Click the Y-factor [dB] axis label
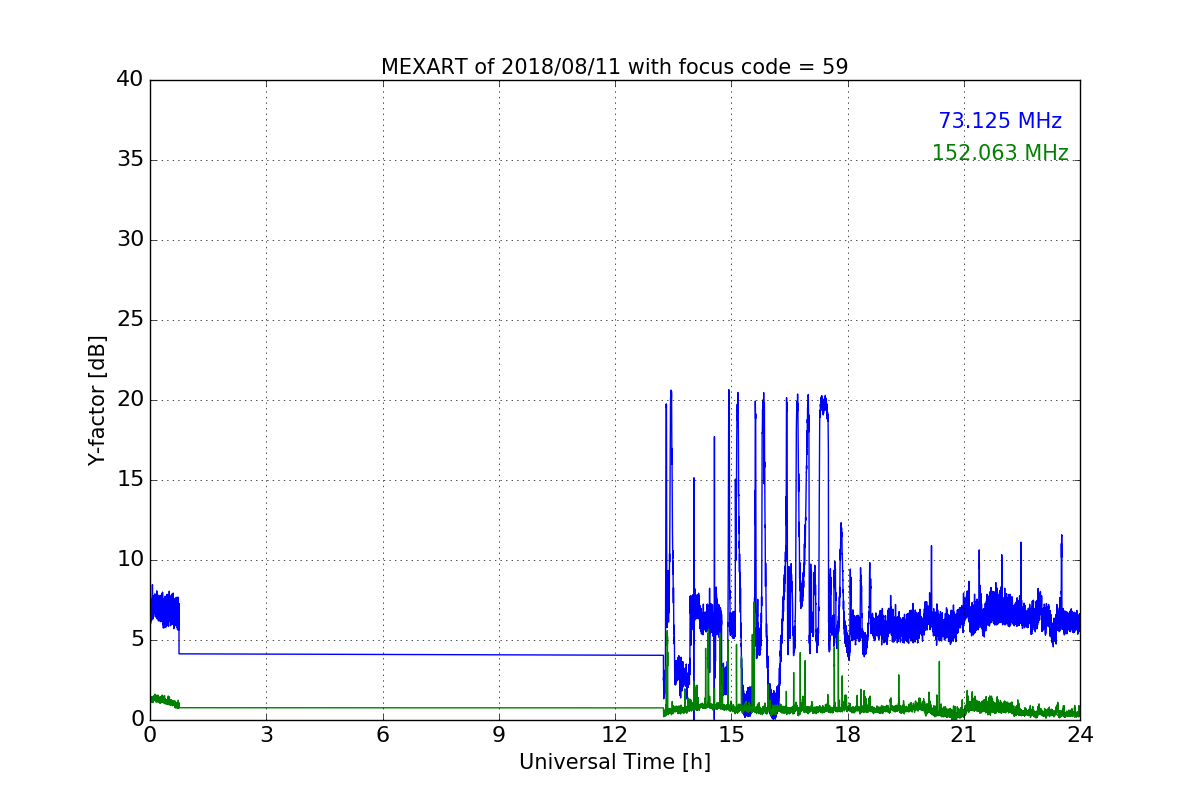 (x=97, y=400)
